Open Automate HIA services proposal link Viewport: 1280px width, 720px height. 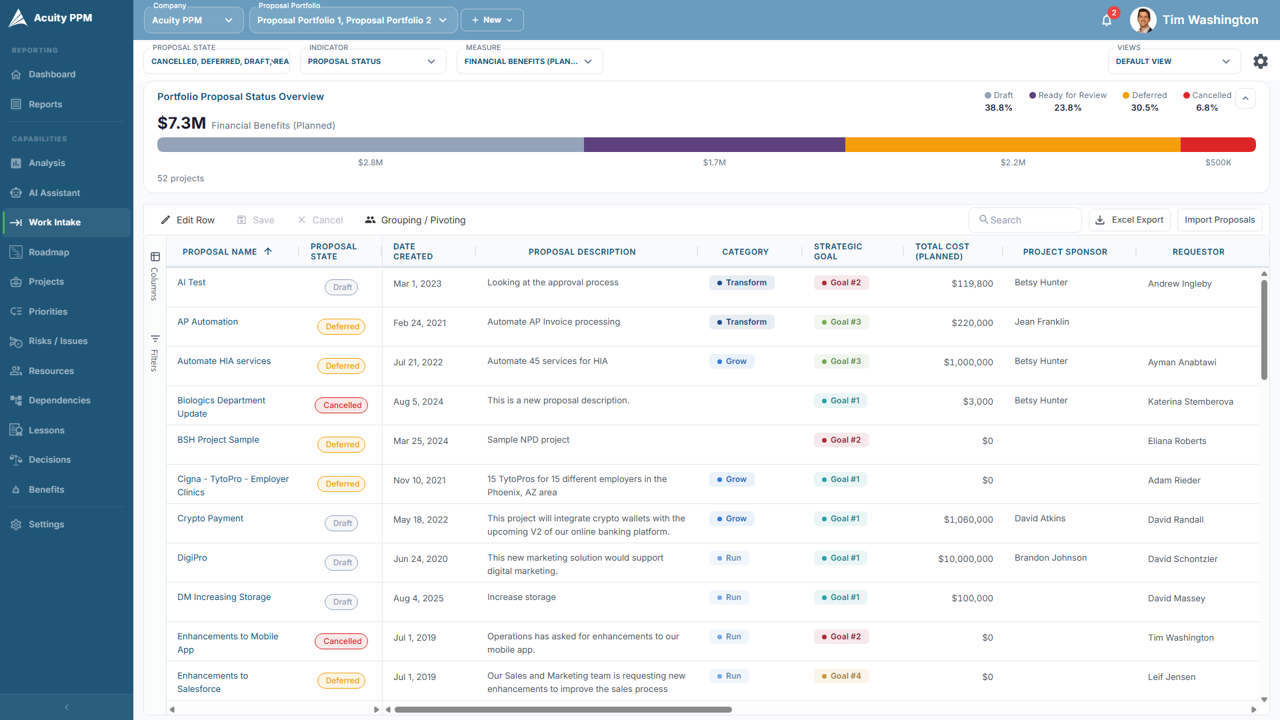point(224,361)
